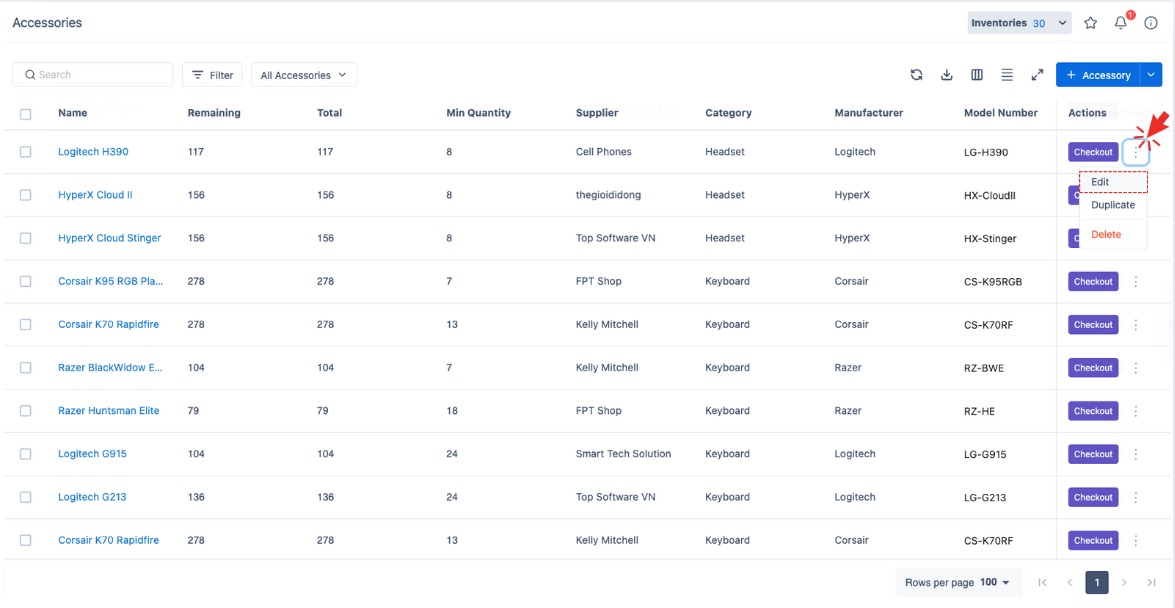Change row density with lines icon
Image resolution: width=1175 pixels, height=608 pixels.
tap(1007, 75)
